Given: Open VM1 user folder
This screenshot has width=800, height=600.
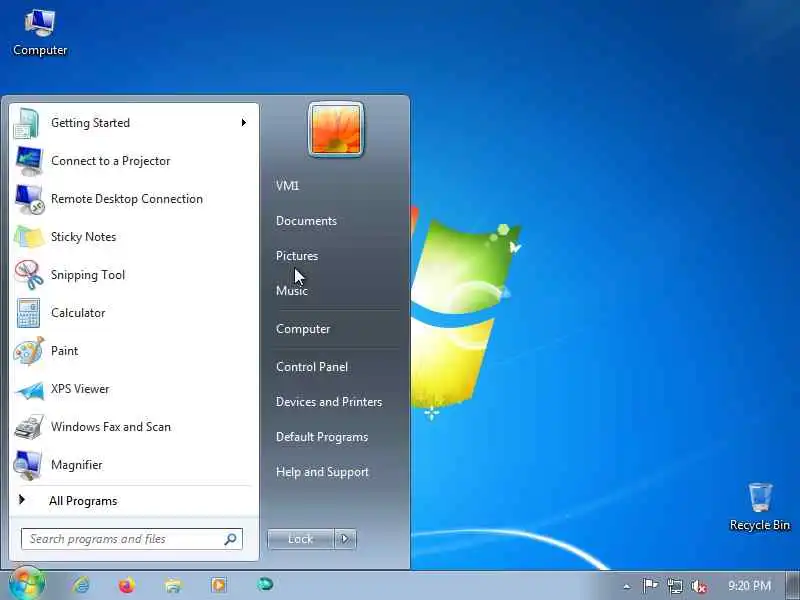Looking at the screenshot, I should pyautogui.click(x=288, y=186).
